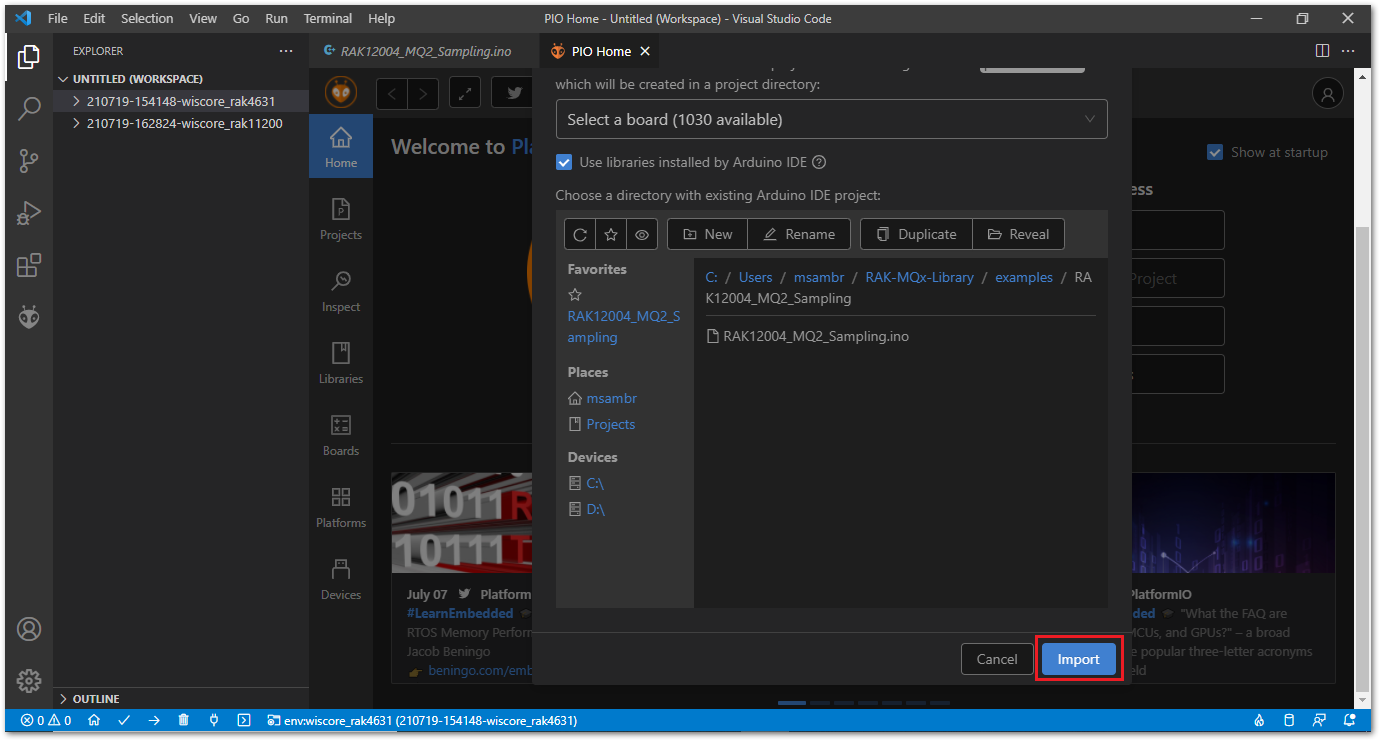This screenshot has width=1380, height=741.
Task: Click the help icon beside Arduino libraries option
Action: point(819,162)
